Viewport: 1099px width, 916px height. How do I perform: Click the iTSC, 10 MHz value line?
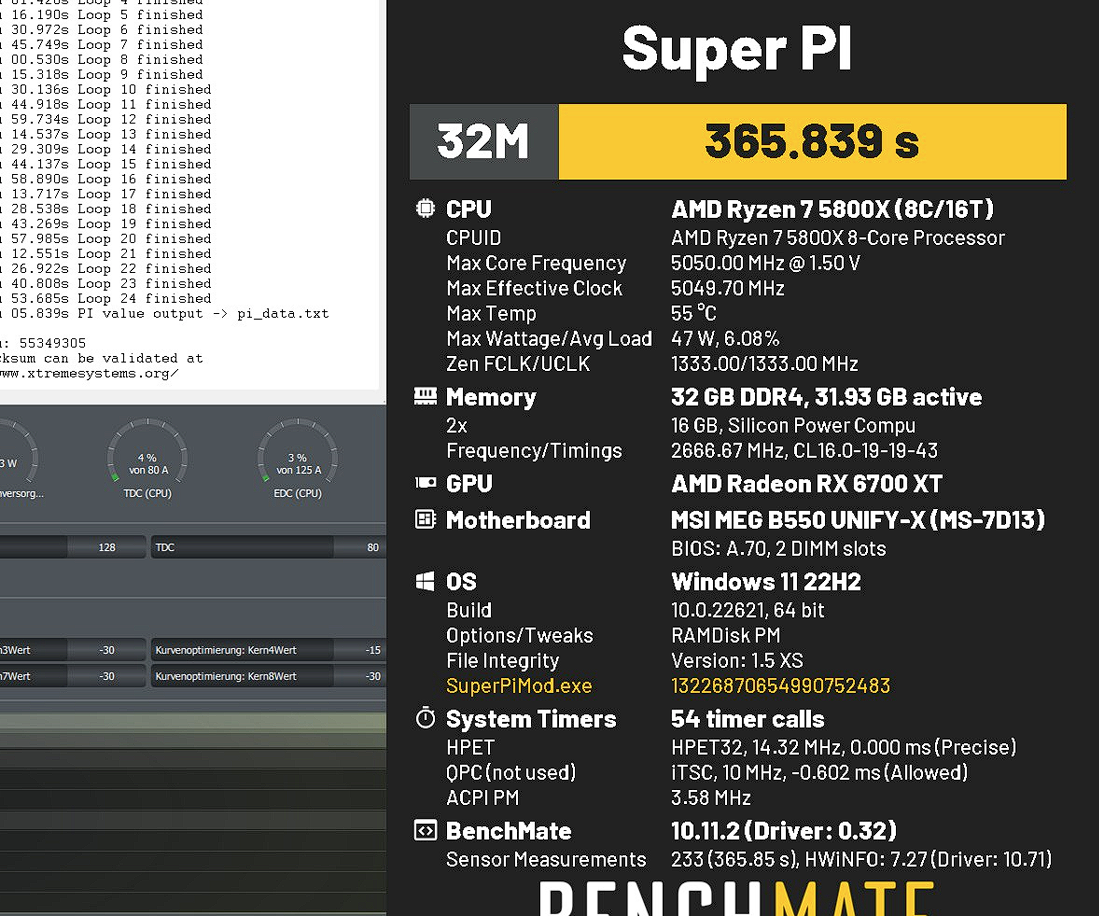click(x=819, y=772)
